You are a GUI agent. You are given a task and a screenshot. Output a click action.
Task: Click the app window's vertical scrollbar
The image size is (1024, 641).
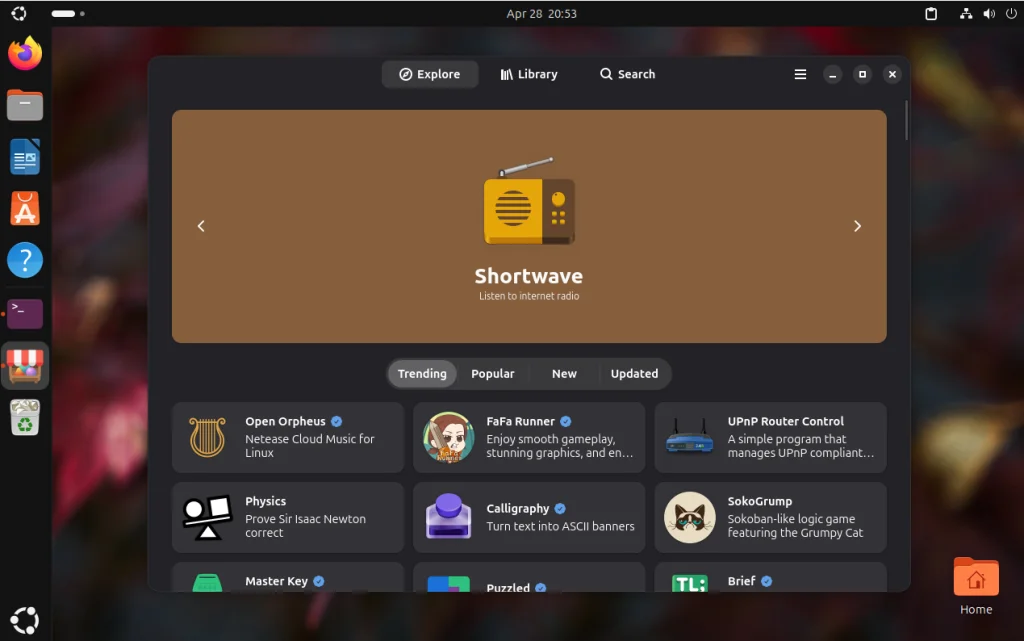click(x=906, y=121)
